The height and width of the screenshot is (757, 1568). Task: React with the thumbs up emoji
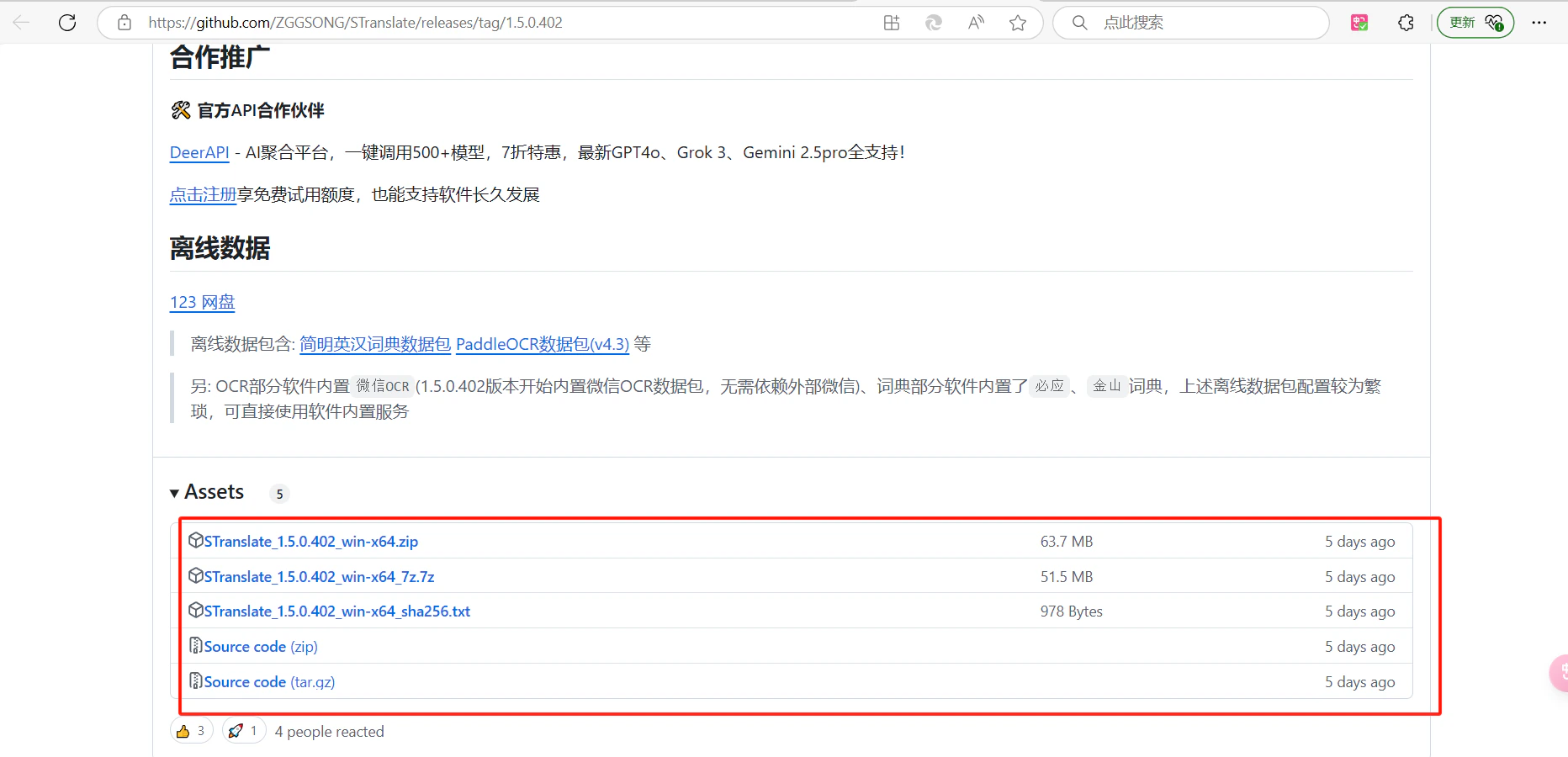tap(192, 731)
